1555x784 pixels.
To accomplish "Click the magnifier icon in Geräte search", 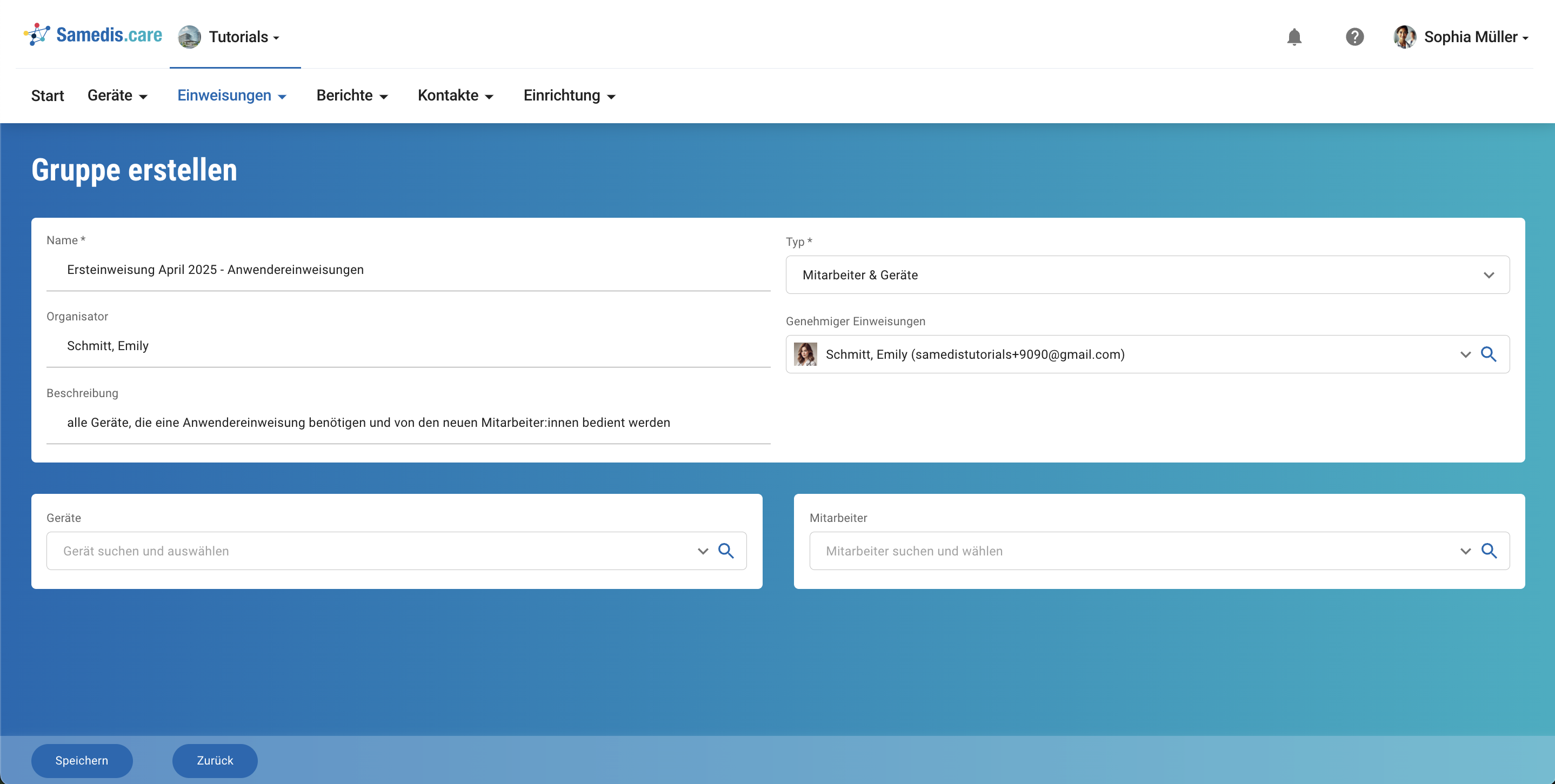I will pos(725,551).
